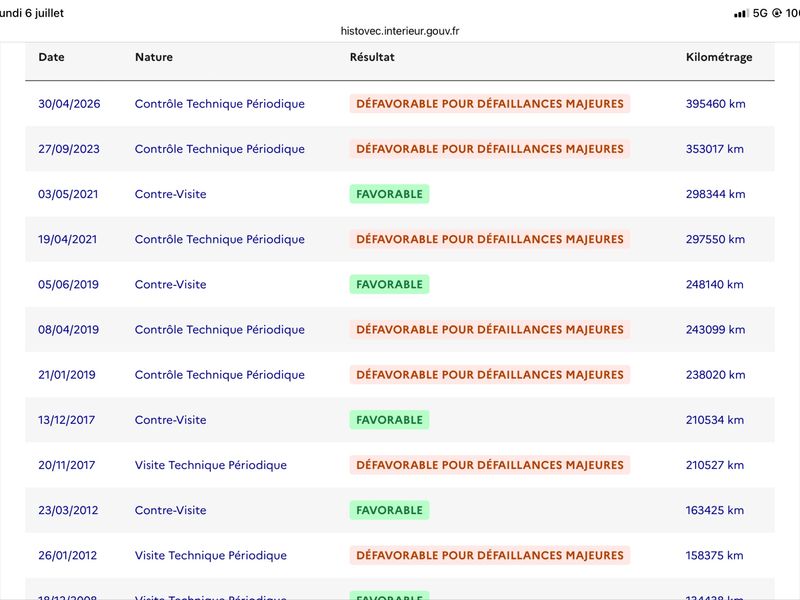Tap the histovec.interieur.gouv.fr address bar

400,31
